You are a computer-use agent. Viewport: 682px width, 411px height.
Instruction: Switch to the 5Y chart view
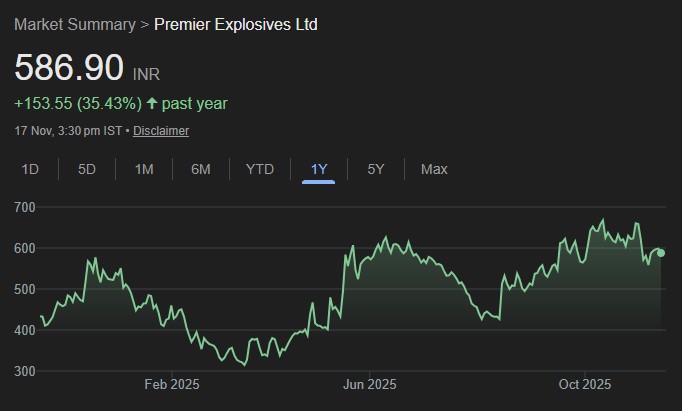coord(376,169)
